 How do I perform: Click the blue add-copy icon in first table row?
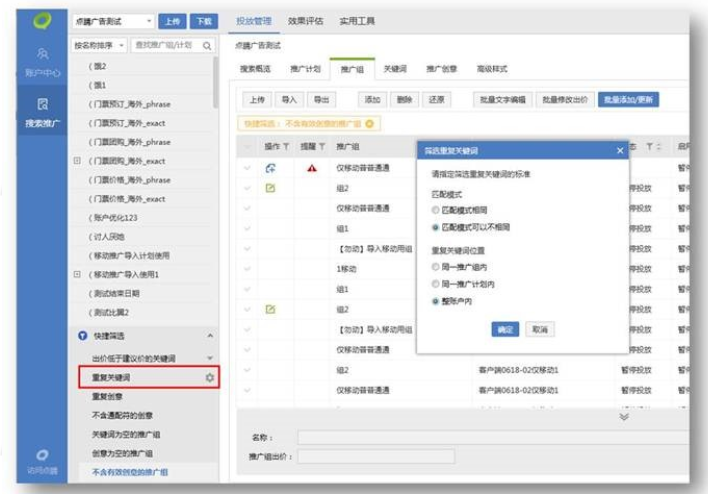click(x=270, y=168)
